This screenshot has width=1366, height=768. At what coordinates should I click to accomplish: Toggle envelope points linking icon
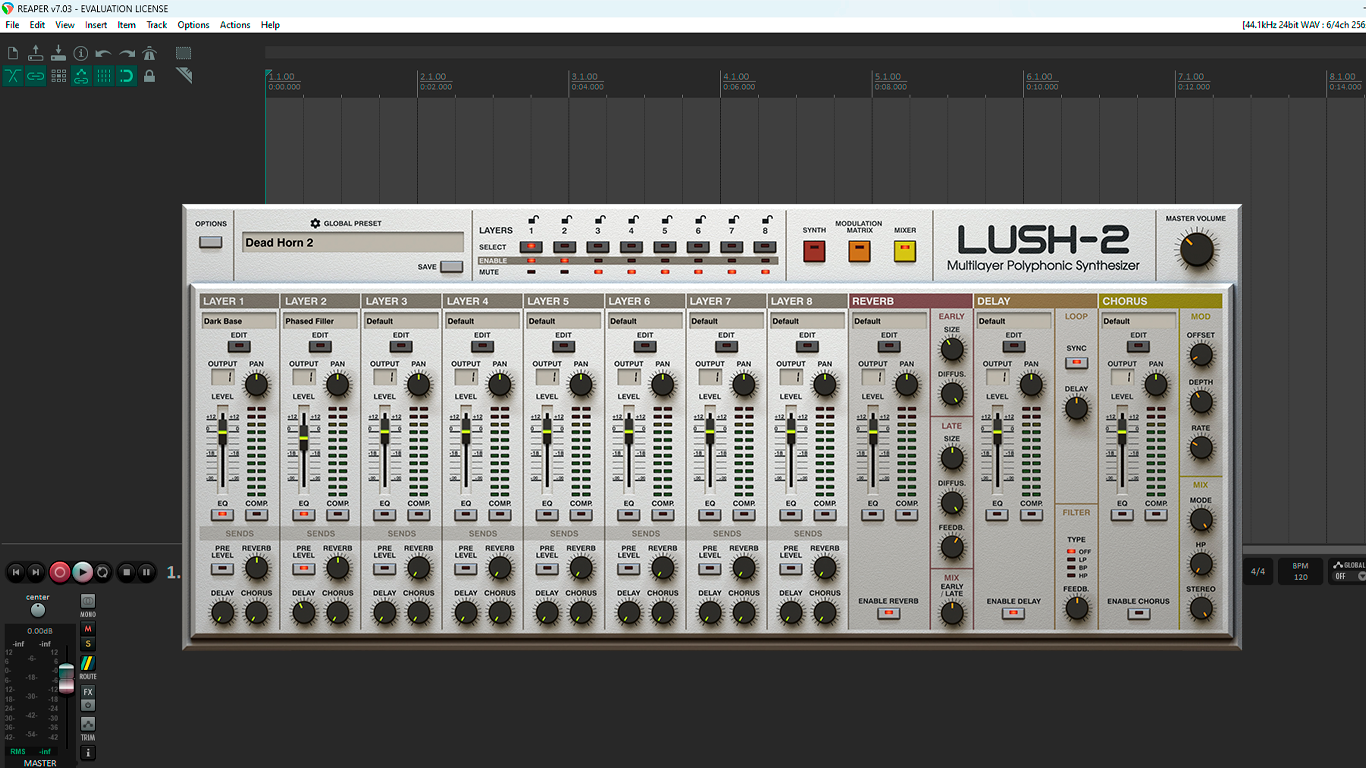coord(81,76)
